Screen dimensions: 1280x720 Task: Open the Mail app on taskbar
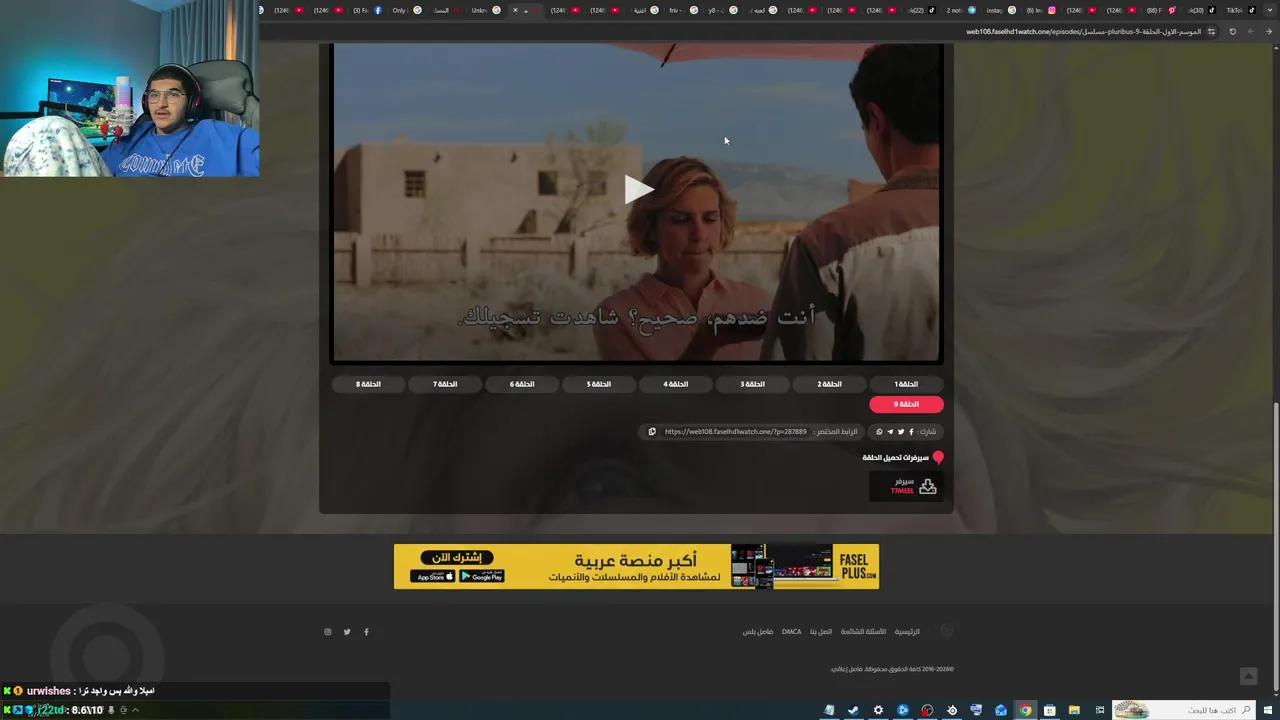[x=1001, y=710]
